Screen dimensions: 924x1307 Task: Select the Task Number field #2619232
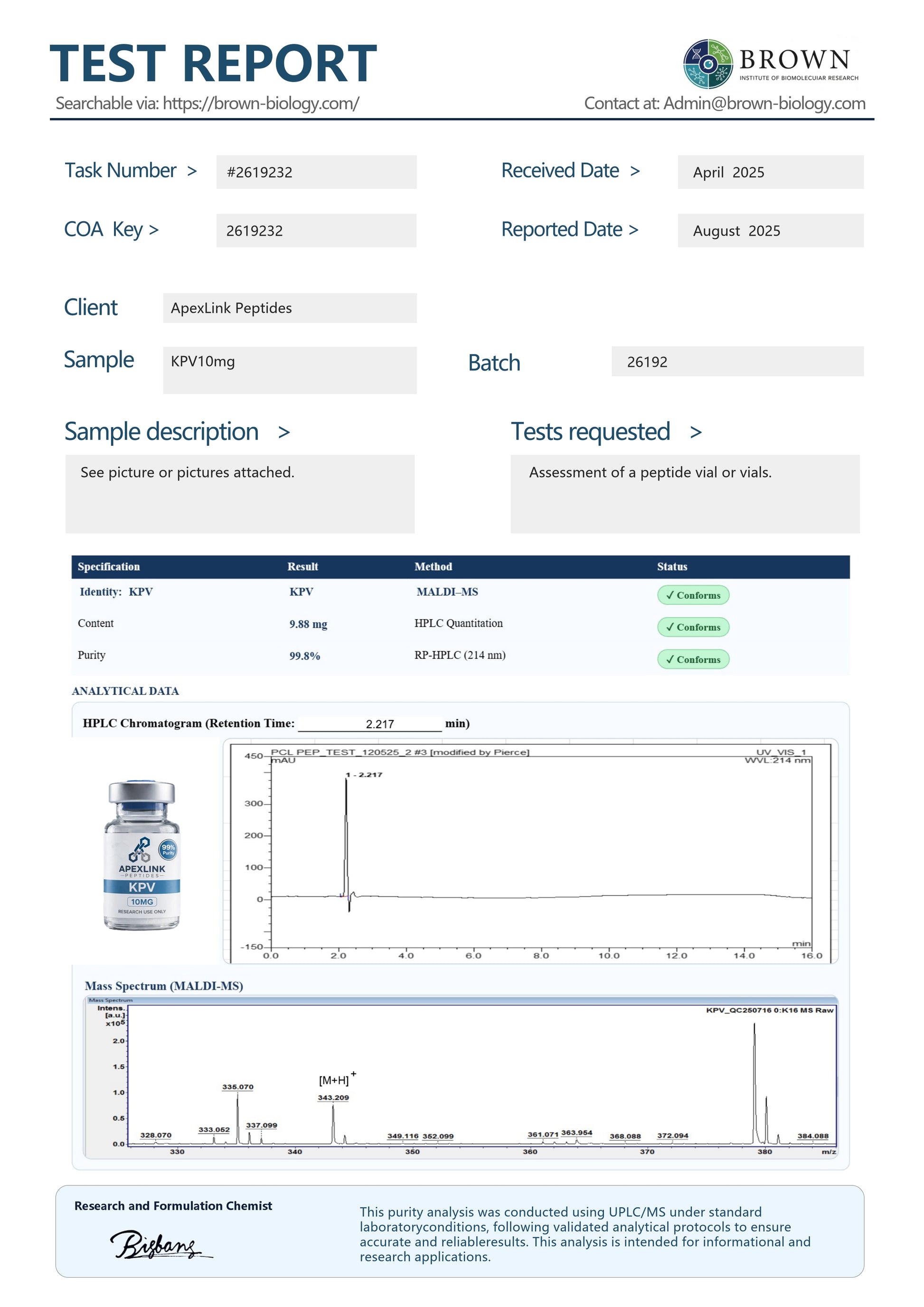[316, 172]
